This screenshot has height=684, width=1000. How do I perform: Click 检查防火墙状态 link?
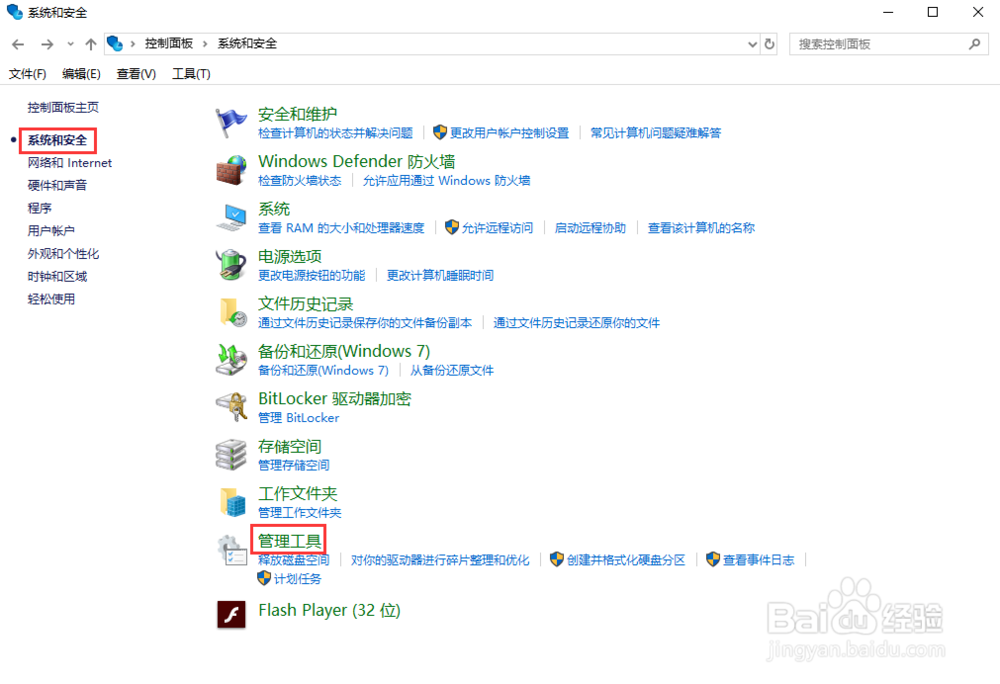[299, 180]
